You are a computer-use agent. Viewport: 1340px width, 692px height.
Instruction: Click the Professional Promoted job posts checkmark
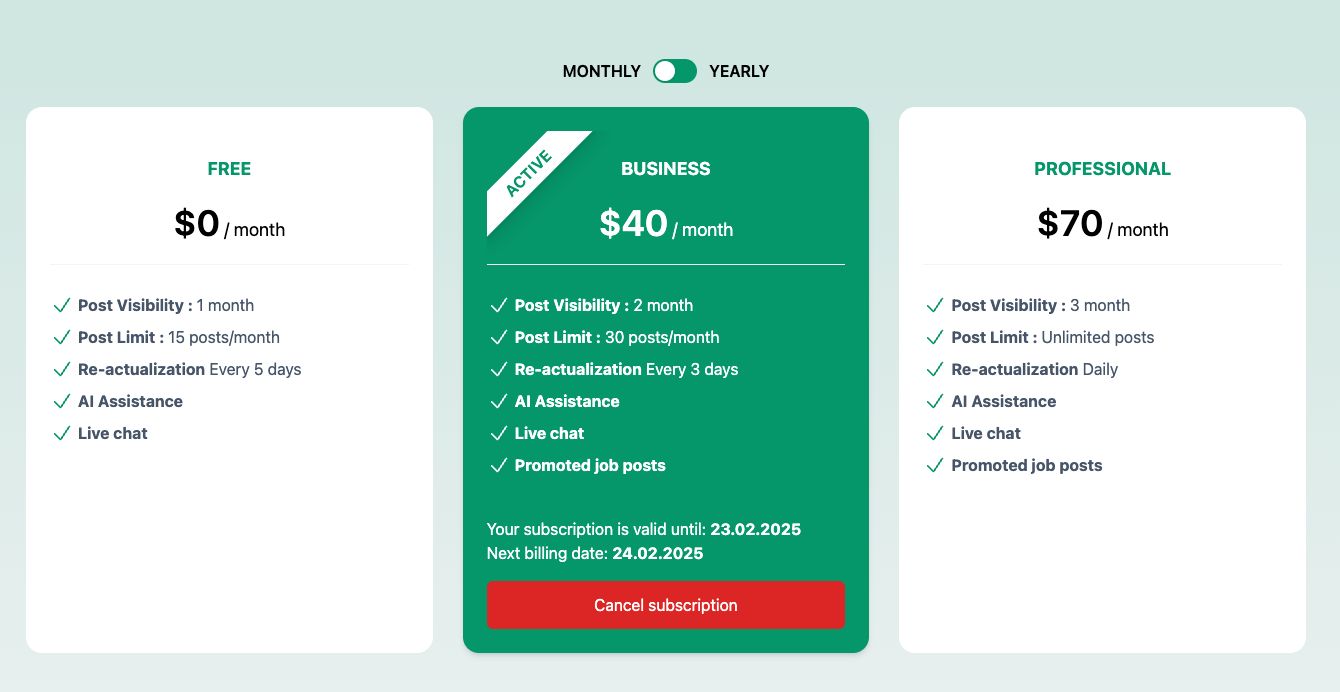point(935,465)
